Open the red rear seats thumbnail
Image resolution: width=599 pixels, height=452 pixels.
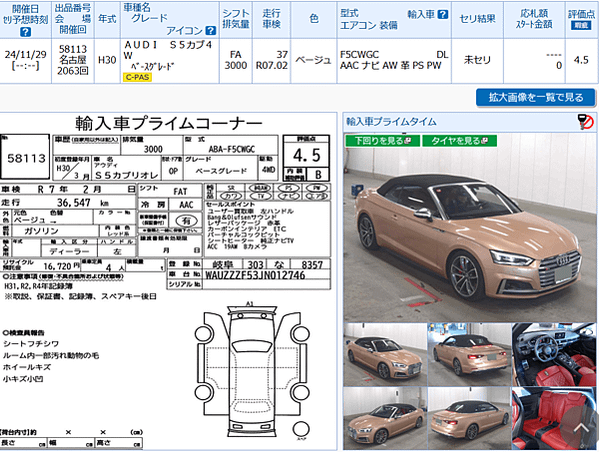pyautogui.click(x=554, y=418)
